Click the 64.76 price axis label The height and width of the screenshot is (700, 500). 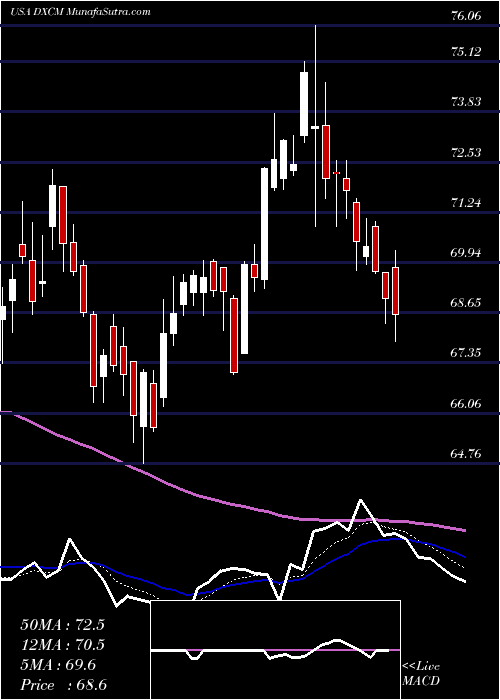pyautogui.click(x=466, y=454)
